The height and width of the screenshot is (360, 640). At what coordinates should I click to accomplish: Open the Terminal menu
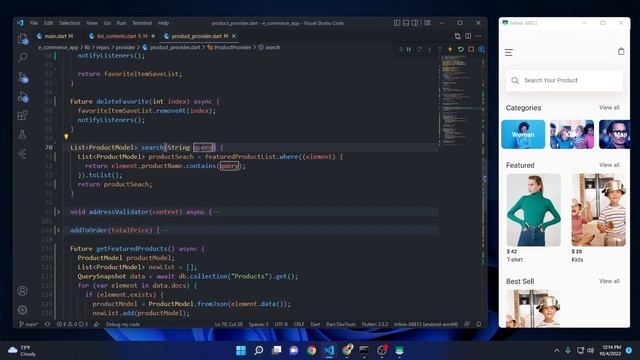(x=142, y=23)
